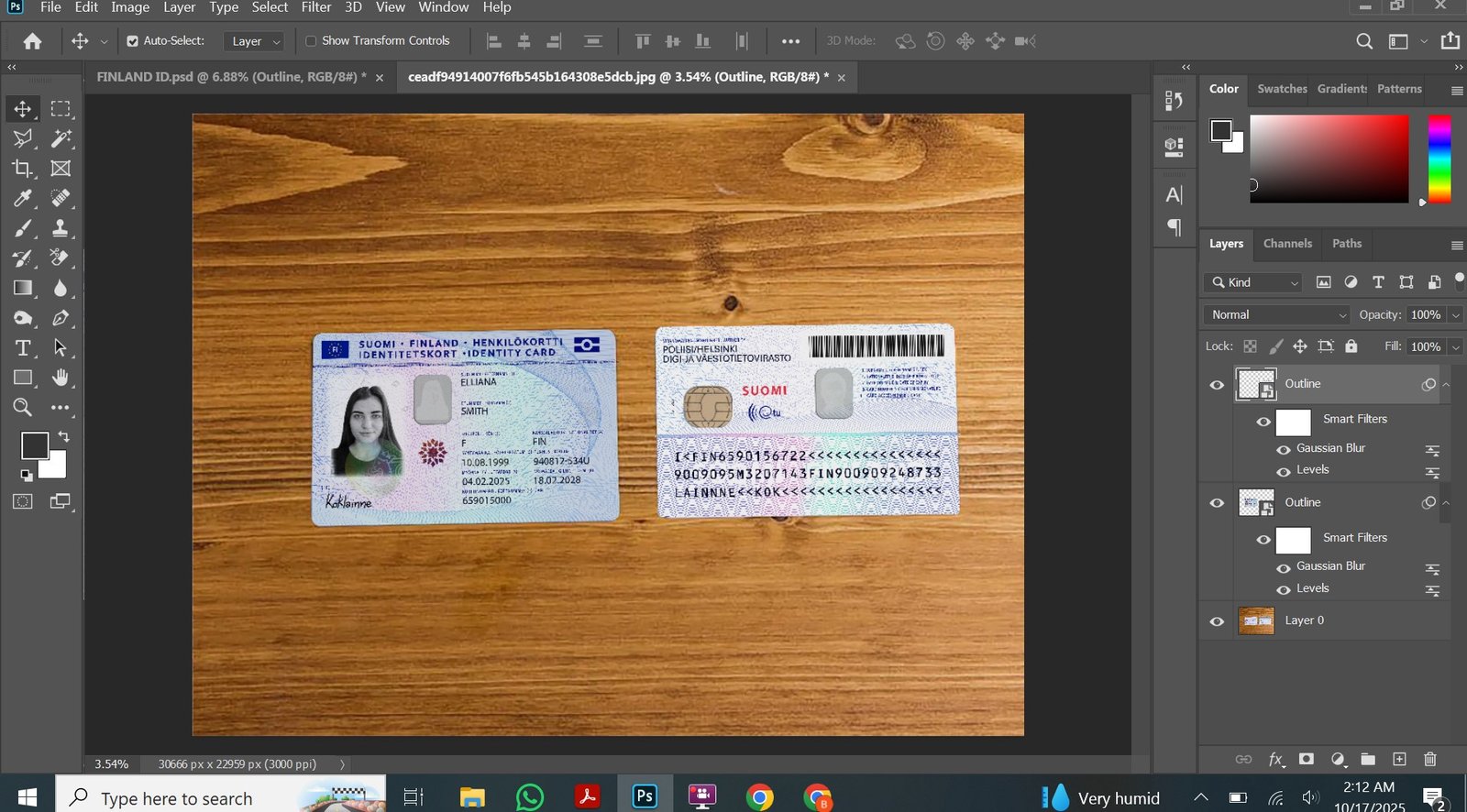Select the Zoom tool in toolbar
This screenshot has width=1467, height=812.
(x=22, y=408)
